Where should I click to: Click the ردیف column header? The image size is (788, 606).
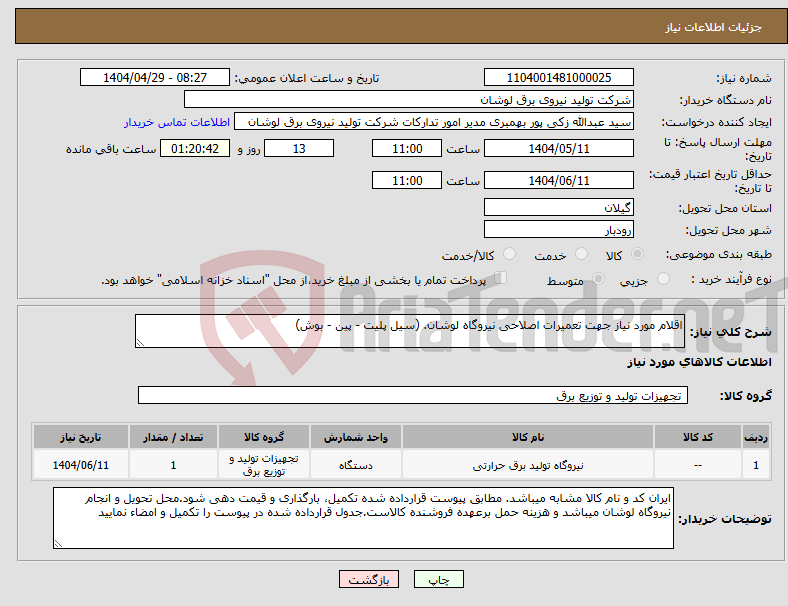[755, 437]
